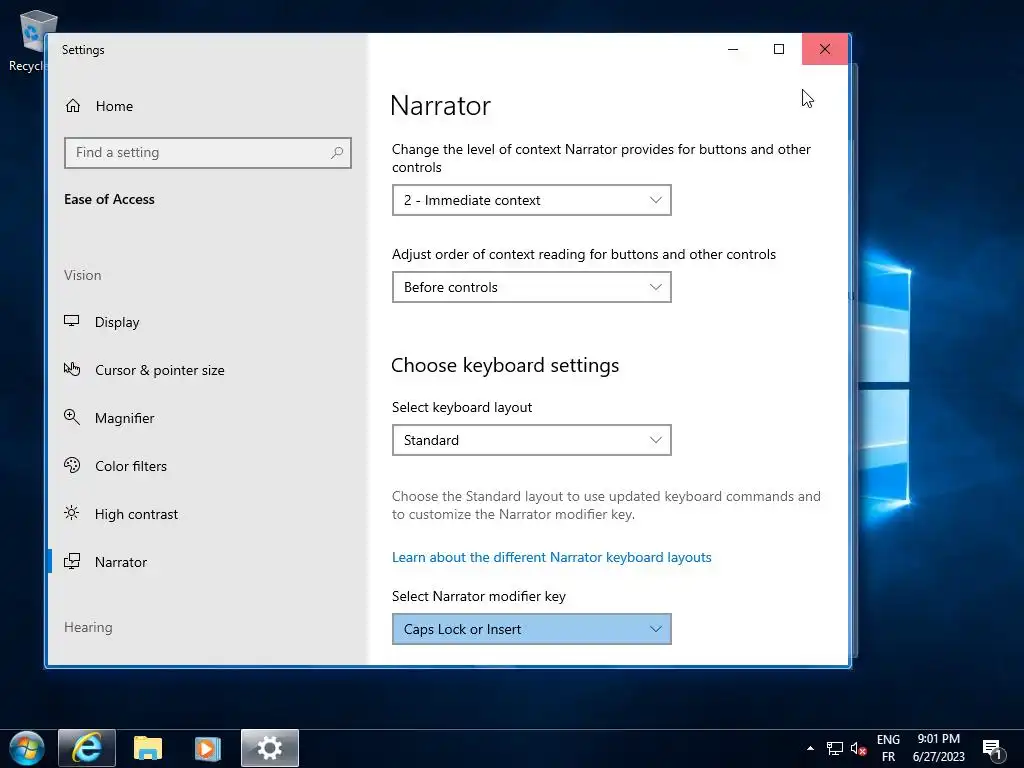Image resolution: width=1024 pixels, height=768 pixels.
Task: Click the Vision section label
Action: pos(82,275)
